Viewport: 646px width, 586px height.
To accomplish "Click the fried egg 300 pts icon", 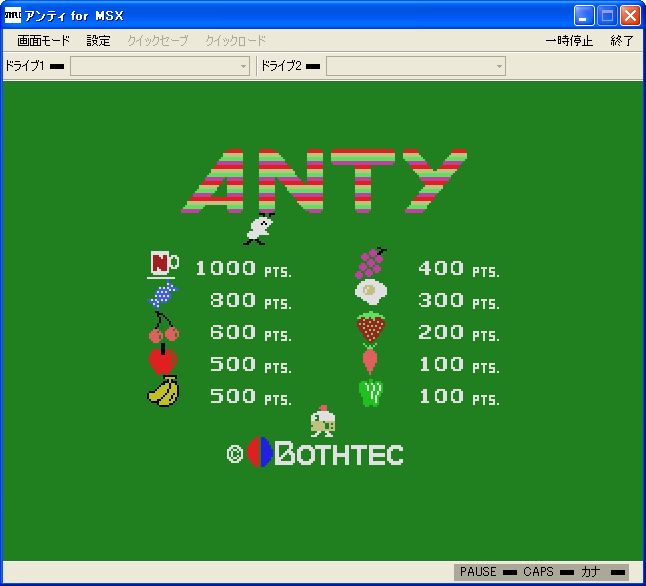I will (x=371, y=292).
